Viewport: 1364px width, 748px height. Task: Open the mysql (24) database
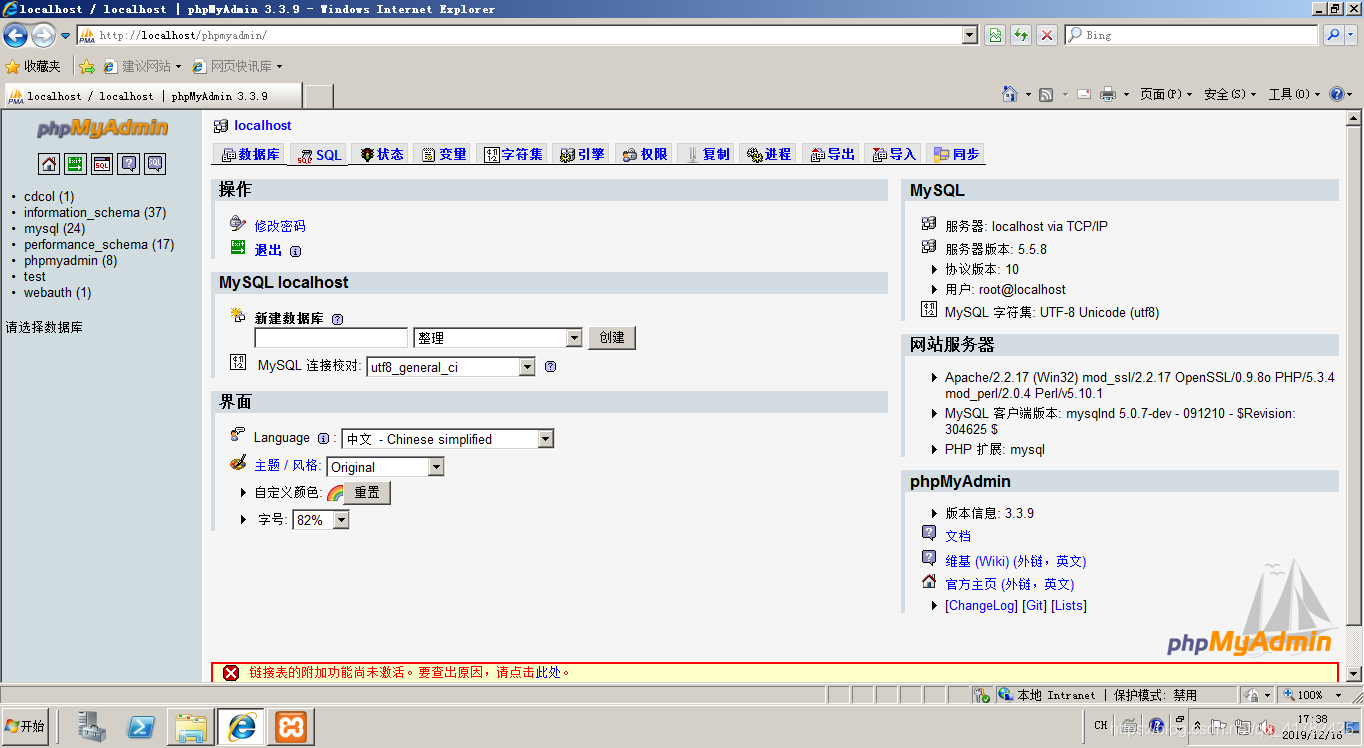pyautogui.click(x=54, y=229)
